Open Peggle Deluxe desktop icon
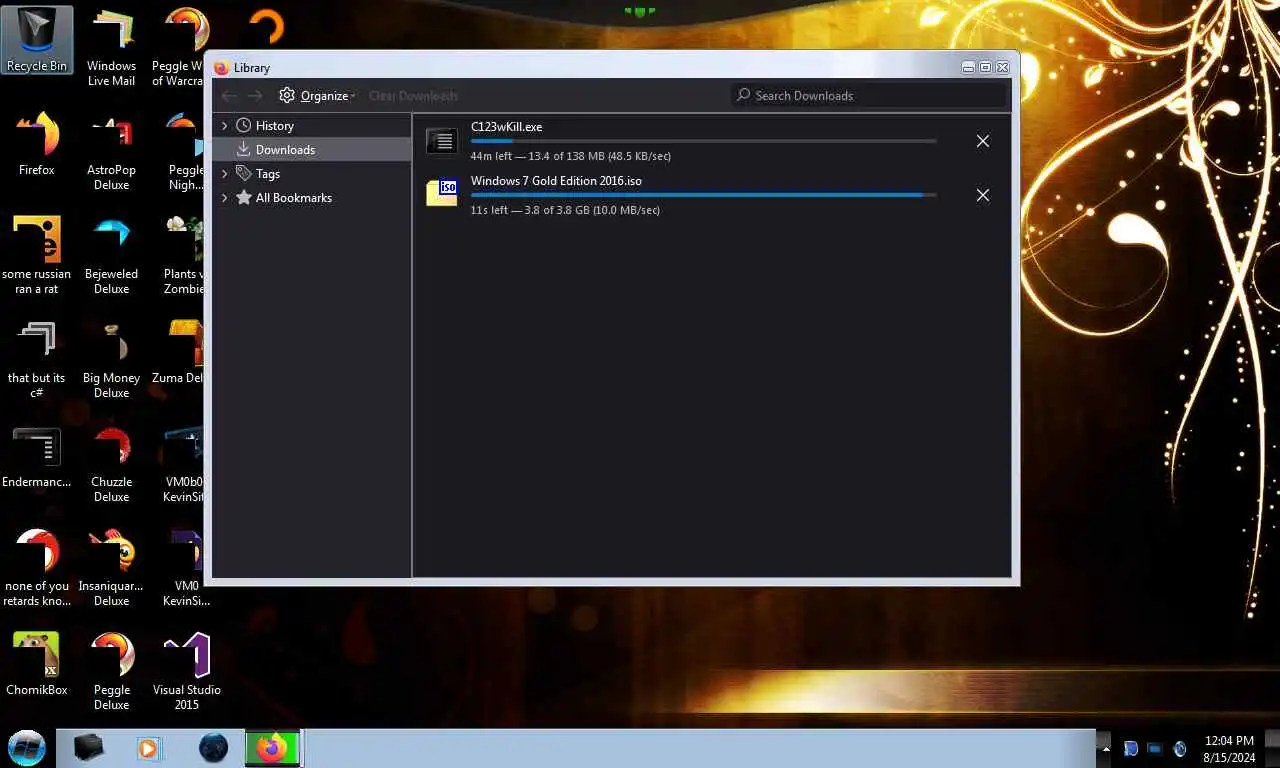 point(112,671)
